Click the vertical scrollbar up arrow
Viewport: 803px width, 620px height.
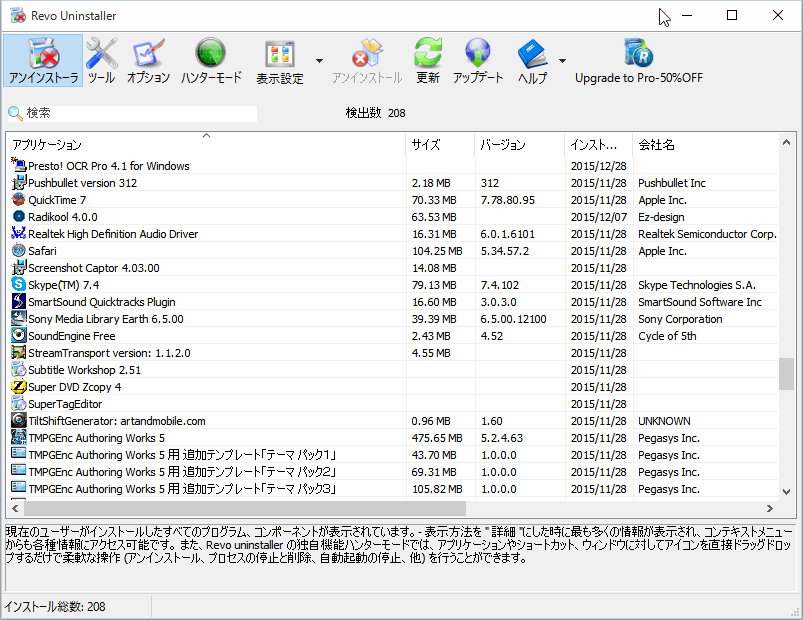pos(787,142)
